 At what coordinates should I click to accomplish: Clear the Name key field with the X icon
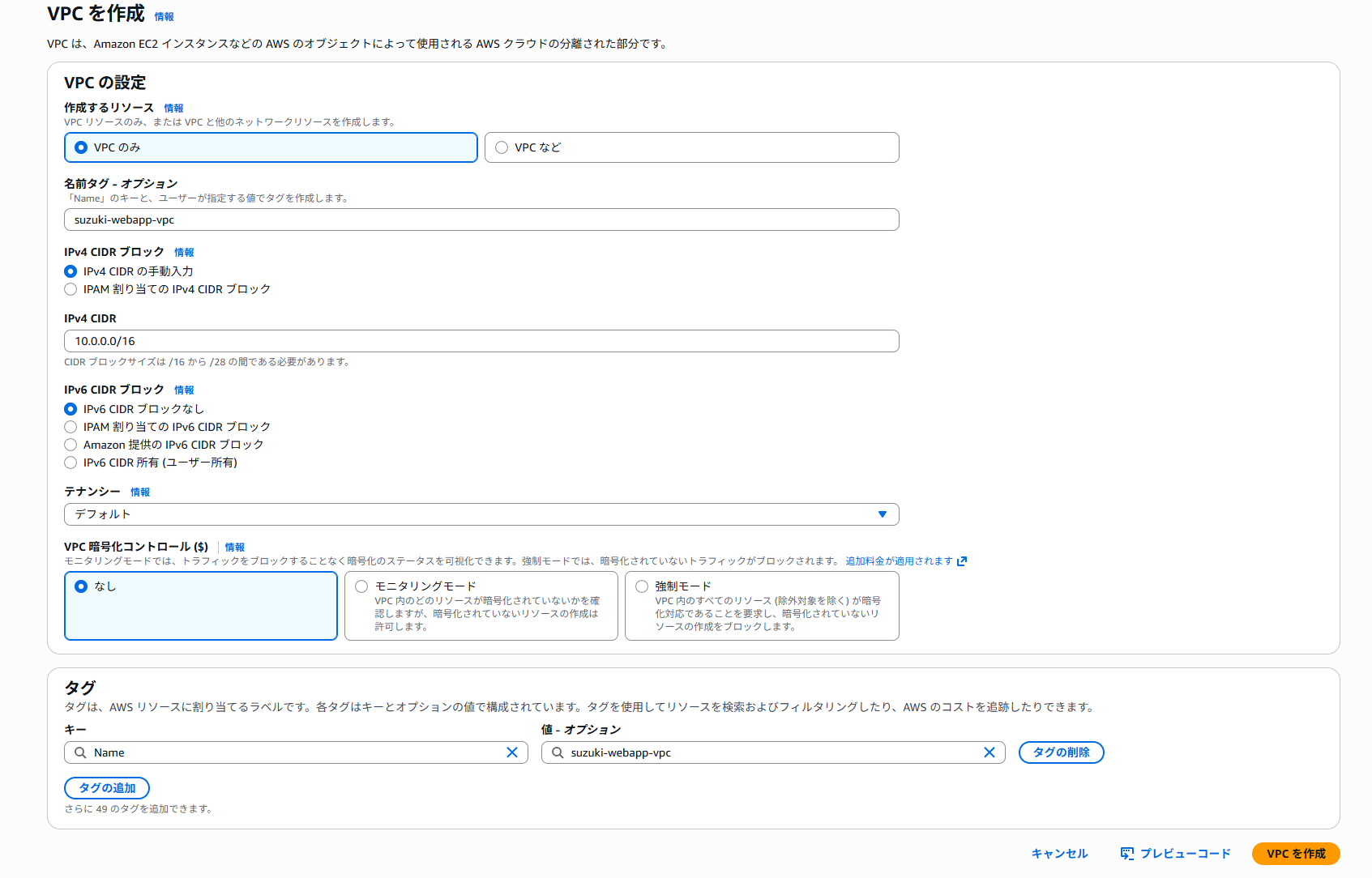point(512,752)
